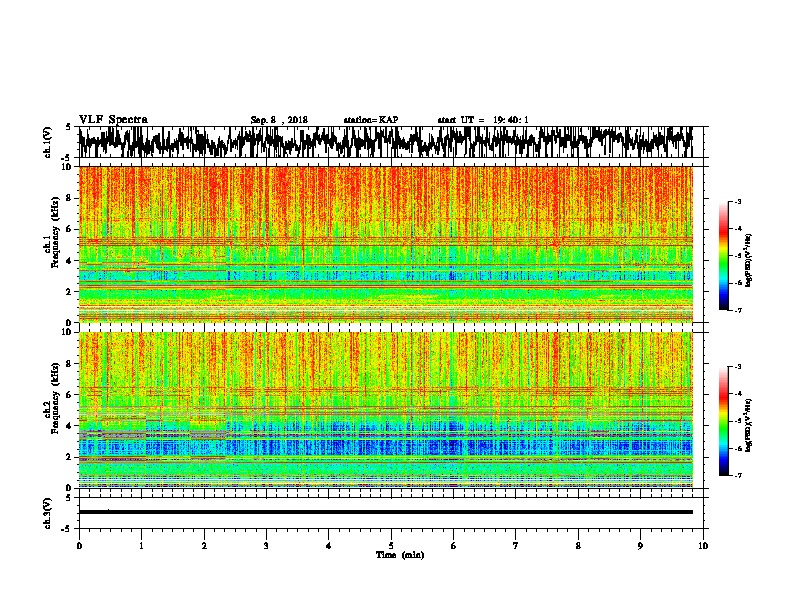This screenshot has width=792, height=612.
Task: Click the ch.2 spectrogram plot
Action: point(385,410)
